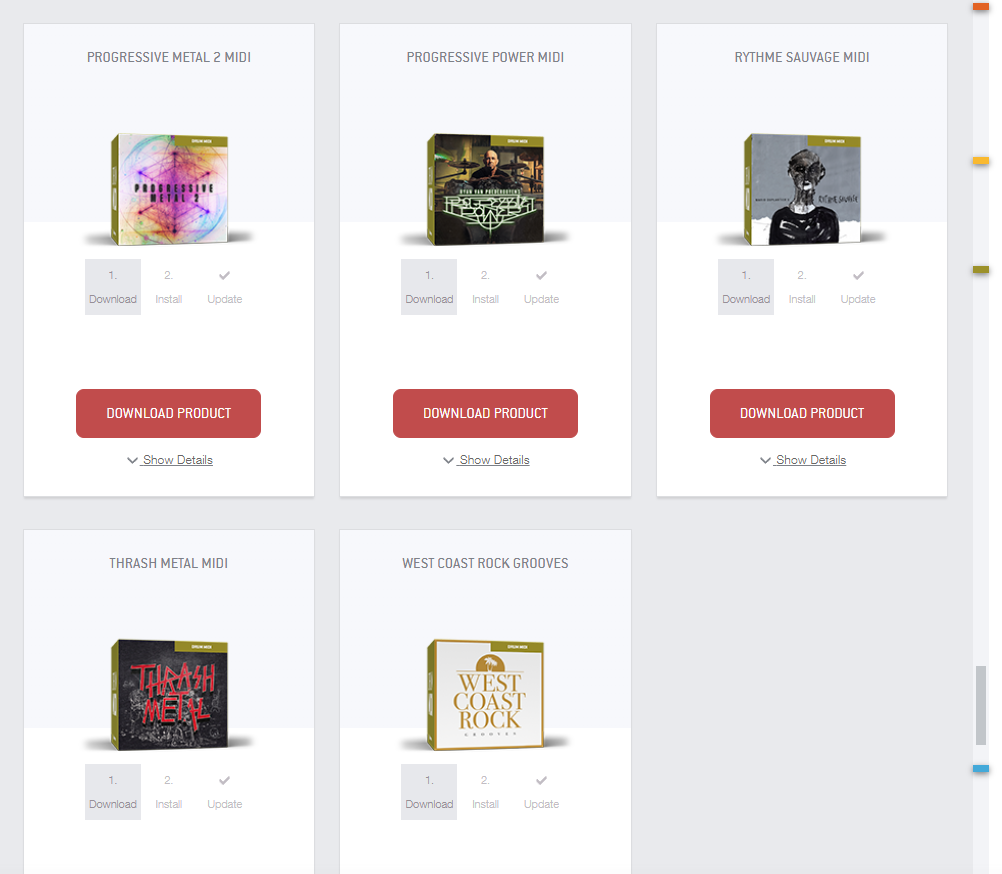Click the Progressive Power MIDI box art

pyautogui.click(x=486, y=189)
